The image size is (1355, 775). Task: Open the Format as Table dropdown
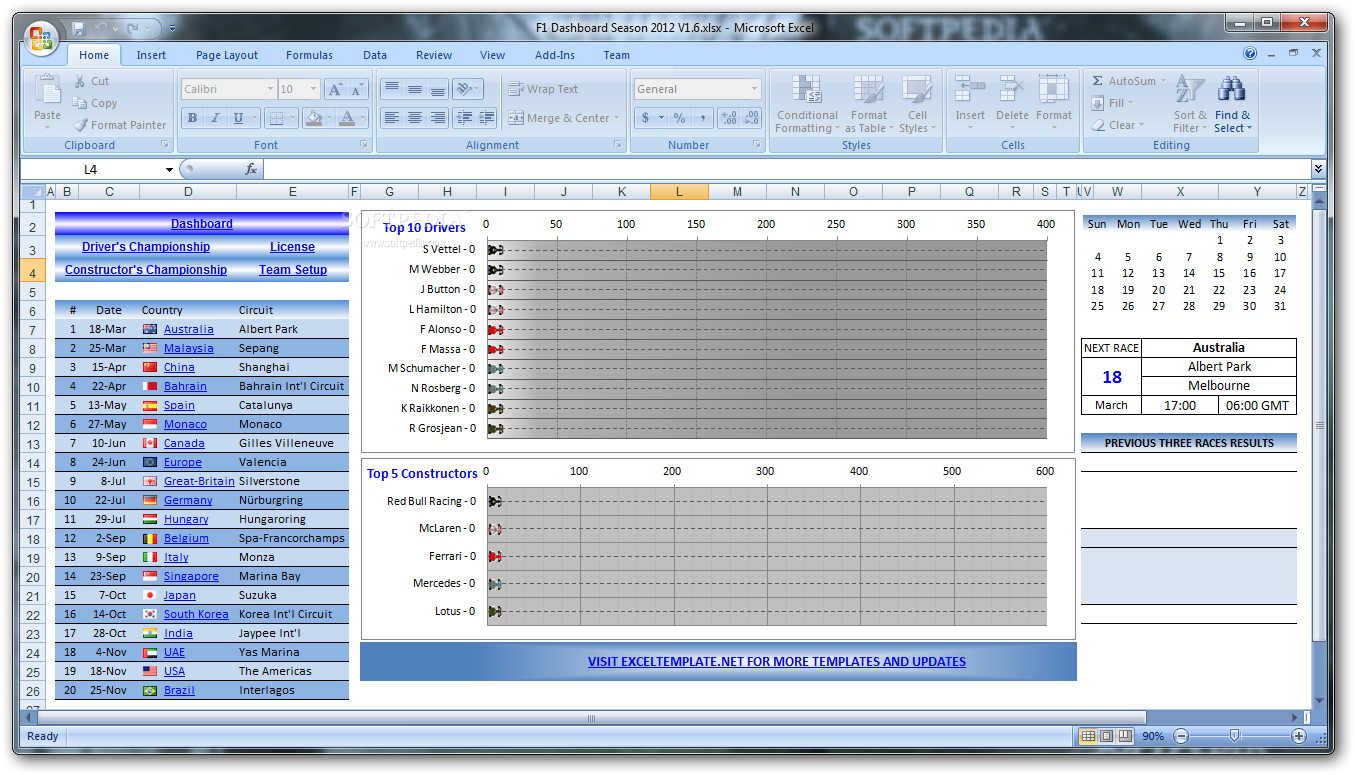click(x=868, y=104)
